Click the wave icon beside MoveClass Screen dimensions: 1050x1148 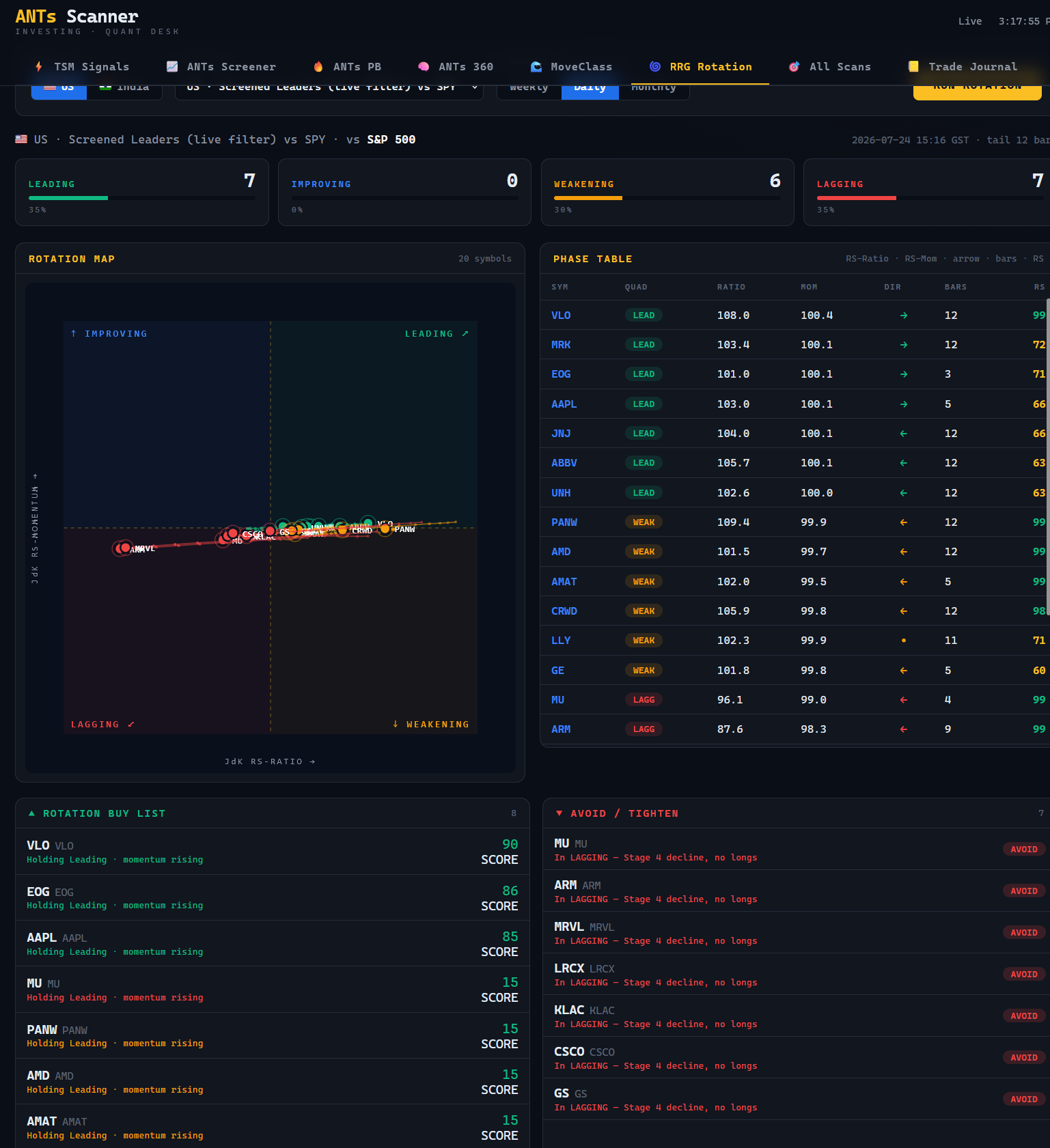pyautogui.click(x=536, y=66)
